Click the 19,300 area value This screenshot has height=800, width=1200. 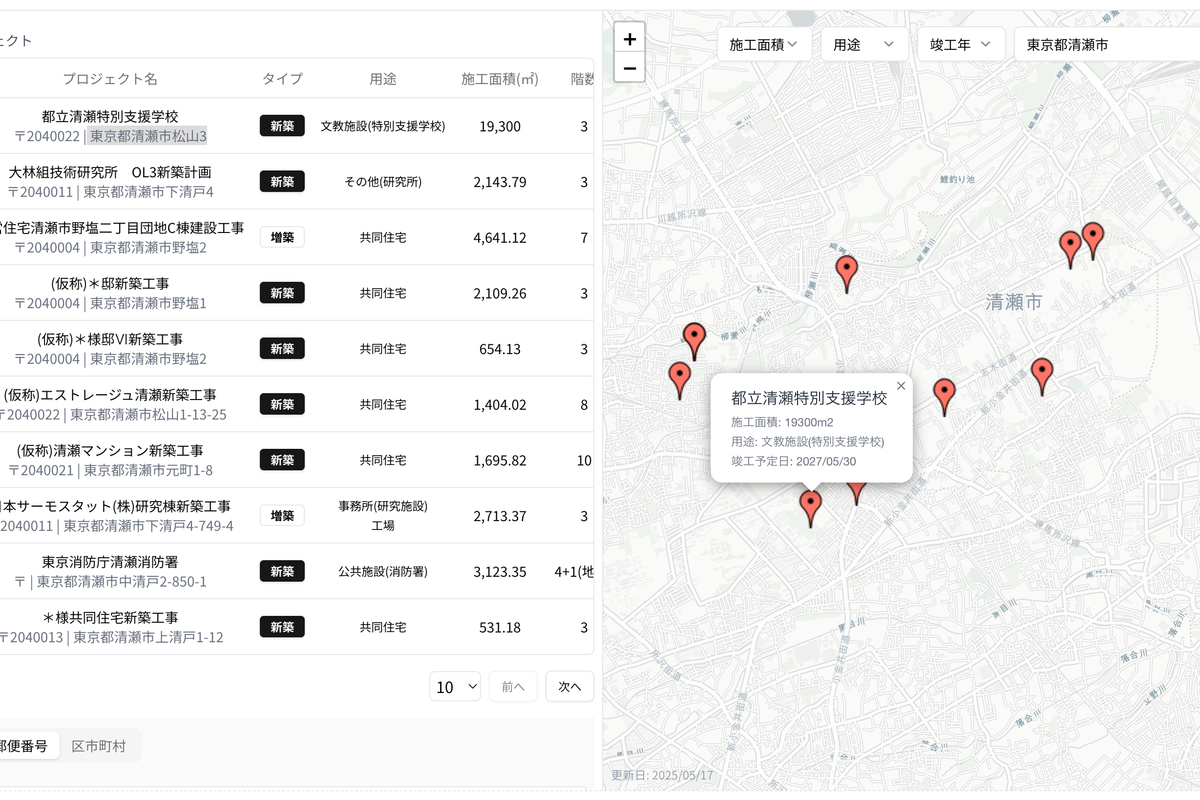[x=500, y=126]
